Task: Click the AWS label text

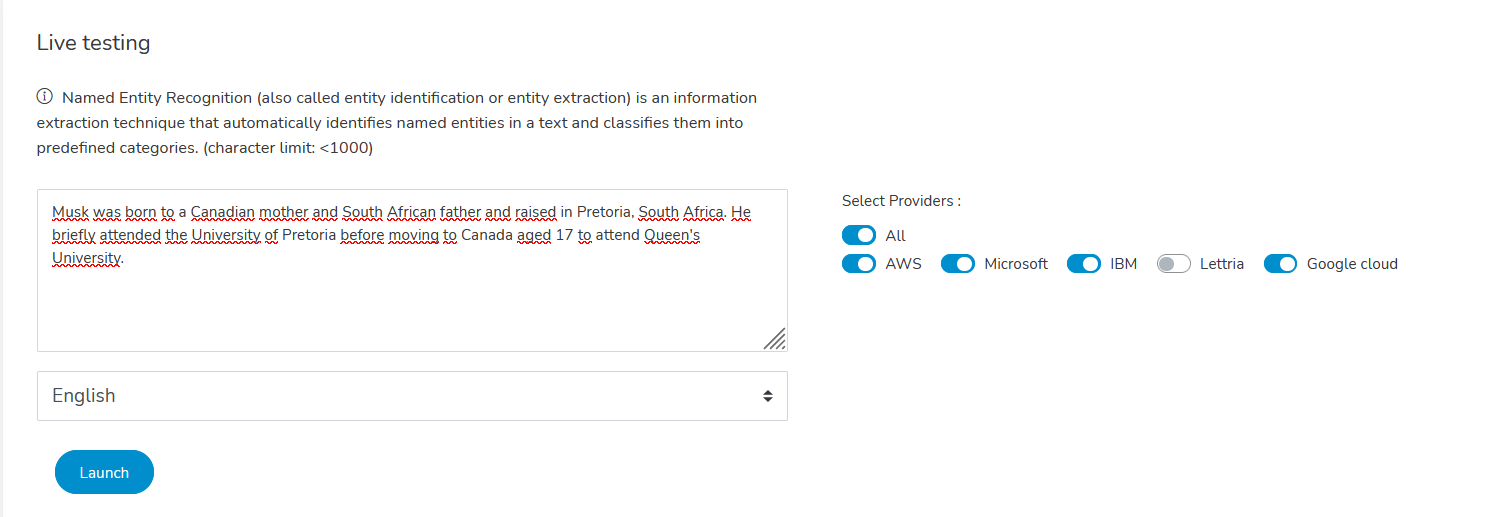Action: point(904,264)
